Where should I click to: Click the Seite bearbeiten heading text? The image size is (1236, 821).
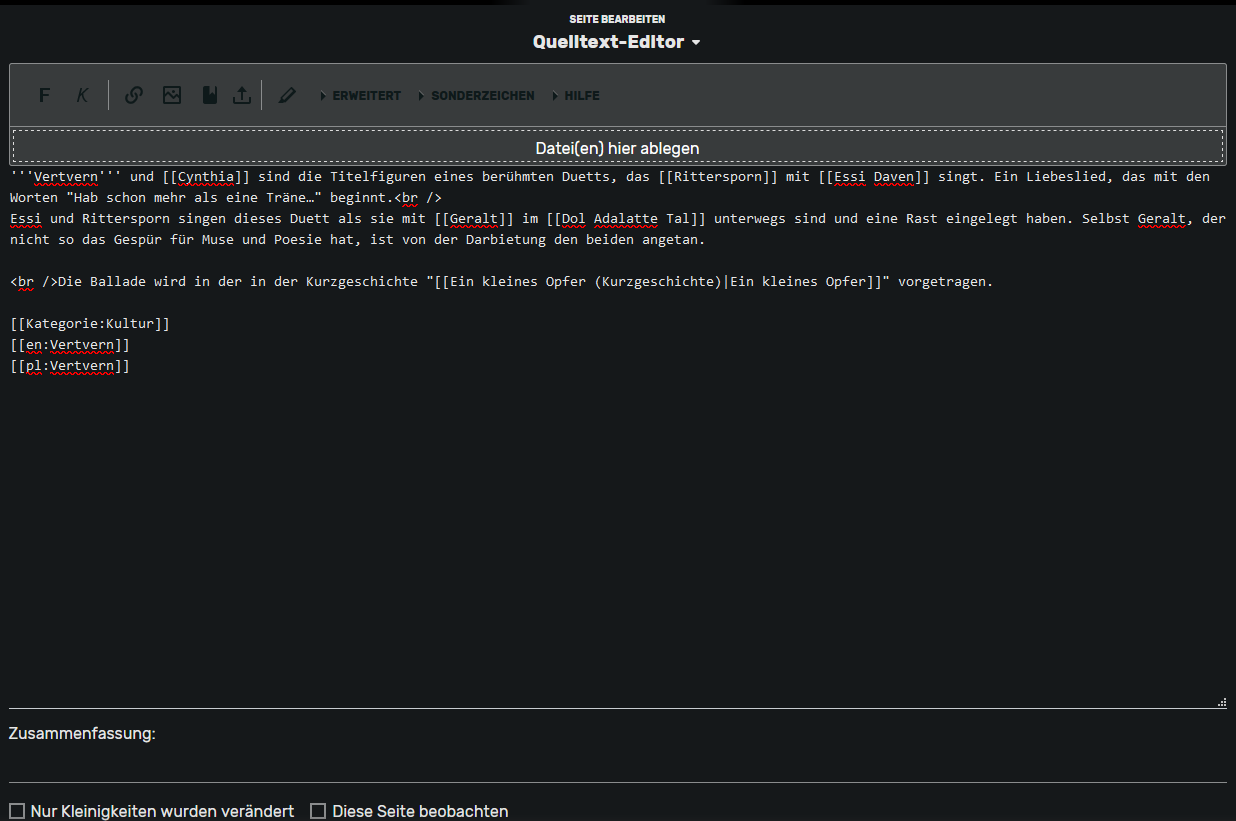tap(617, 19)
